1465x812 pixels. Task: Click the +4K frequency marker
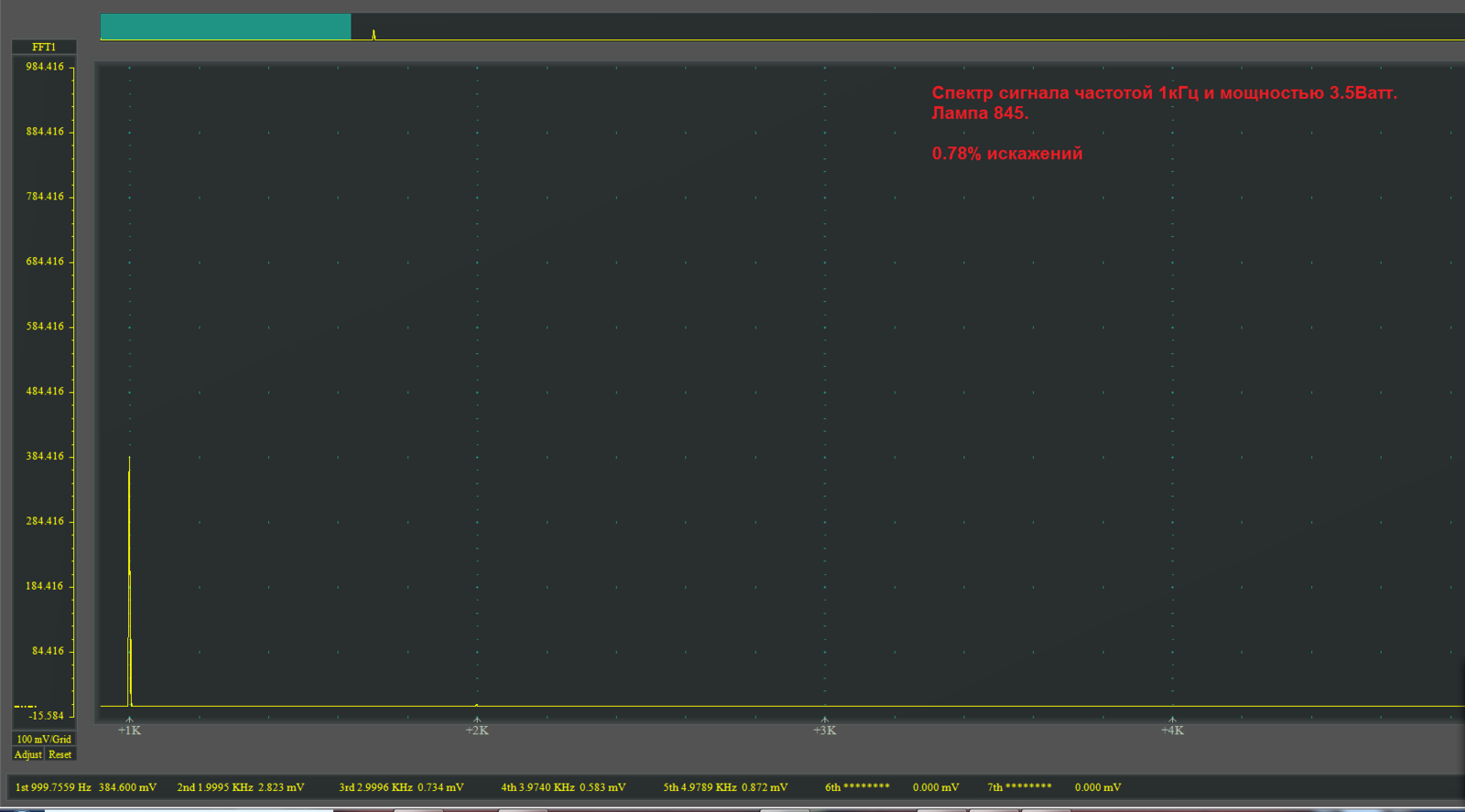(x=1172, y=730)
